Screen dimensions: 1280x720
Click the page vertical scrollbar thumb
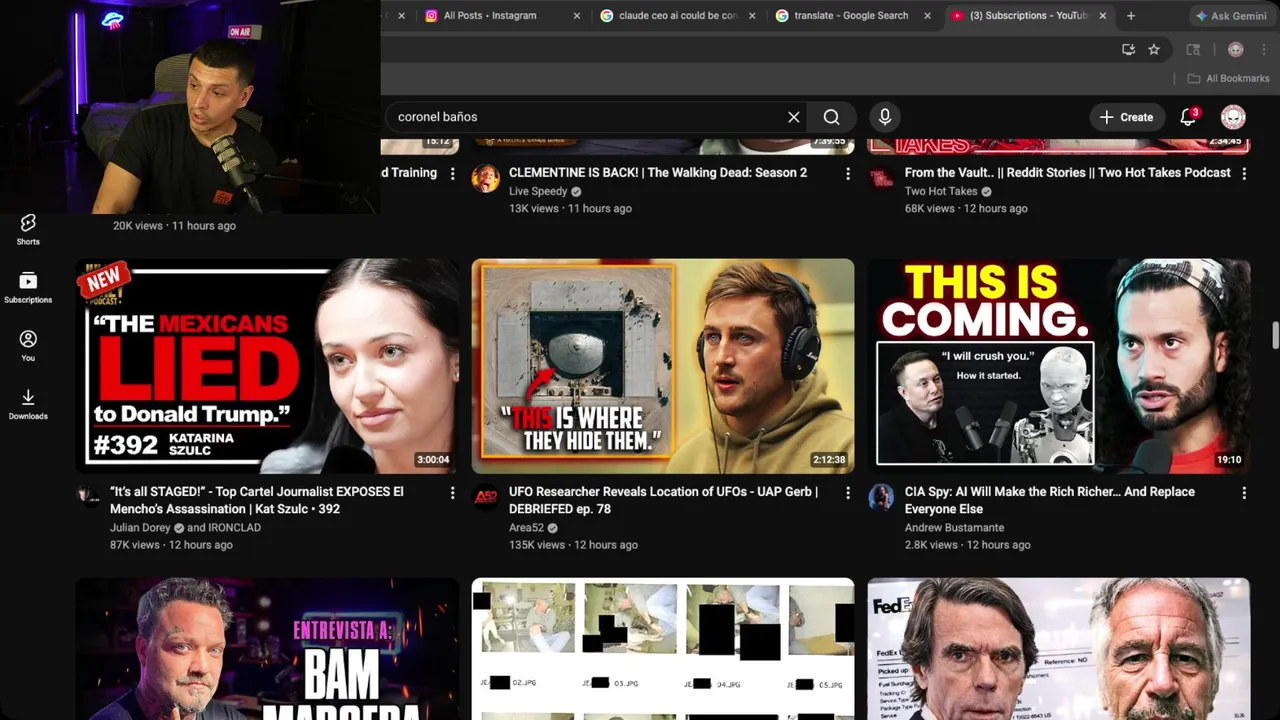click(x=1275, y=335)
